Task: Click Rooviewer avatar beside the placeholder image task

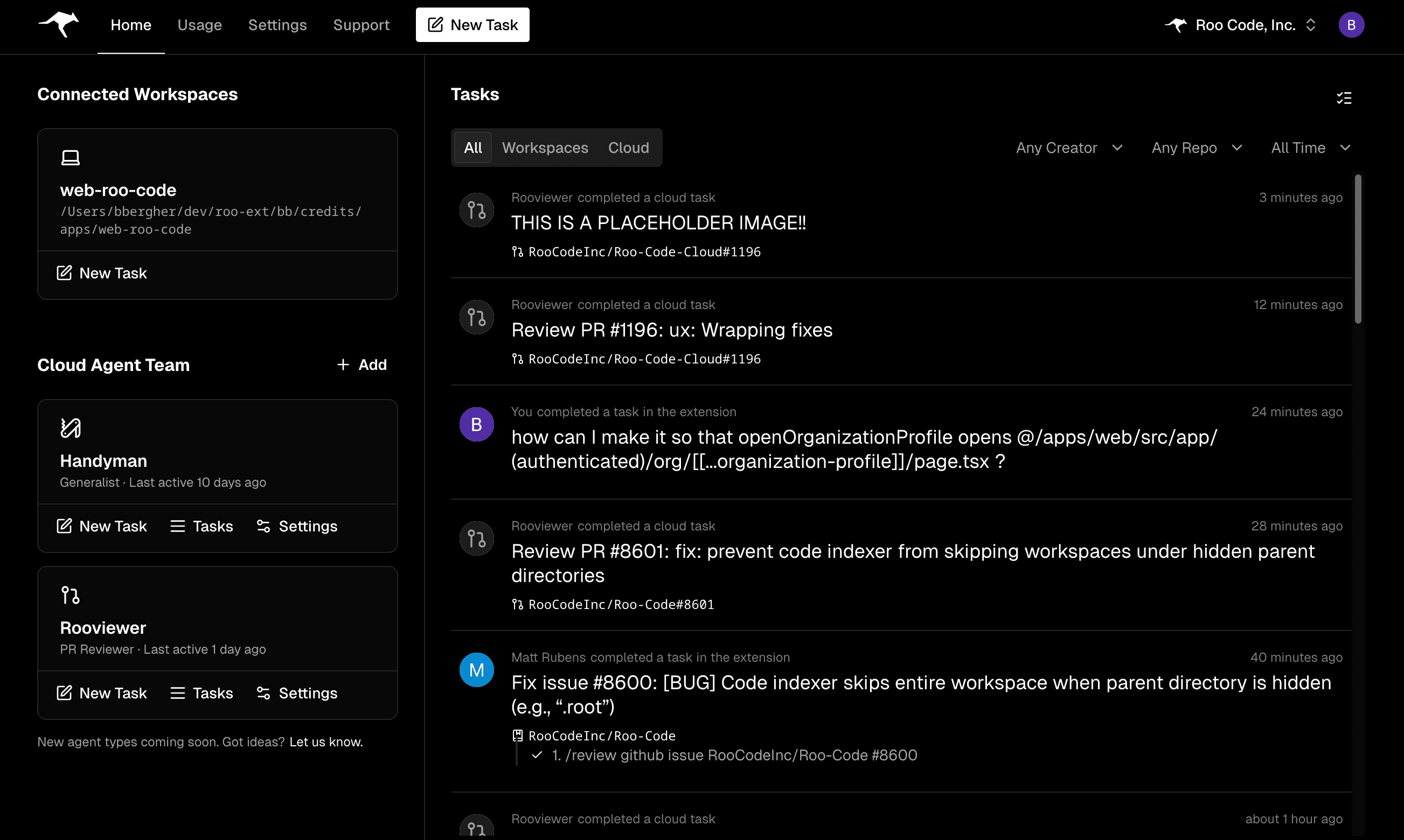Action: pyautogui.click(x=476, y=209)
